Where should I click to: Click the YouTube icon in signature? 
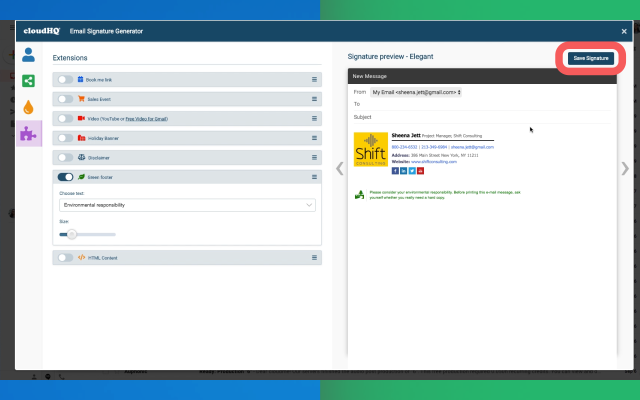pos(420,171)
